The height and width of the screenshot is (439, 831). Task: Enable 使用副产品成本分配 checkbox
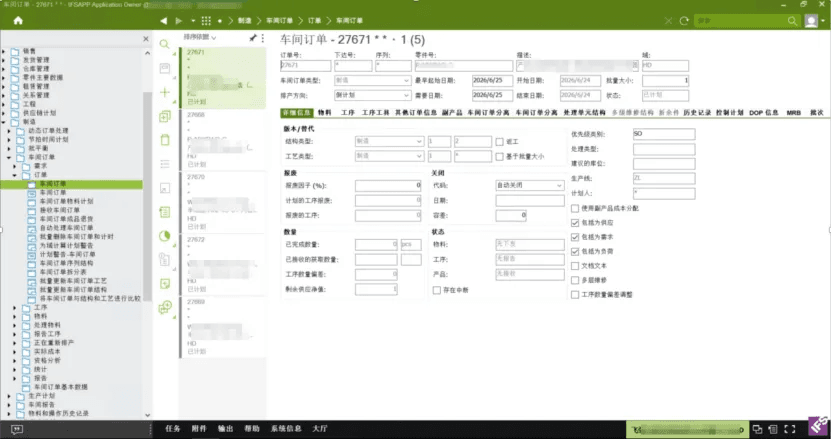[575, 208]
